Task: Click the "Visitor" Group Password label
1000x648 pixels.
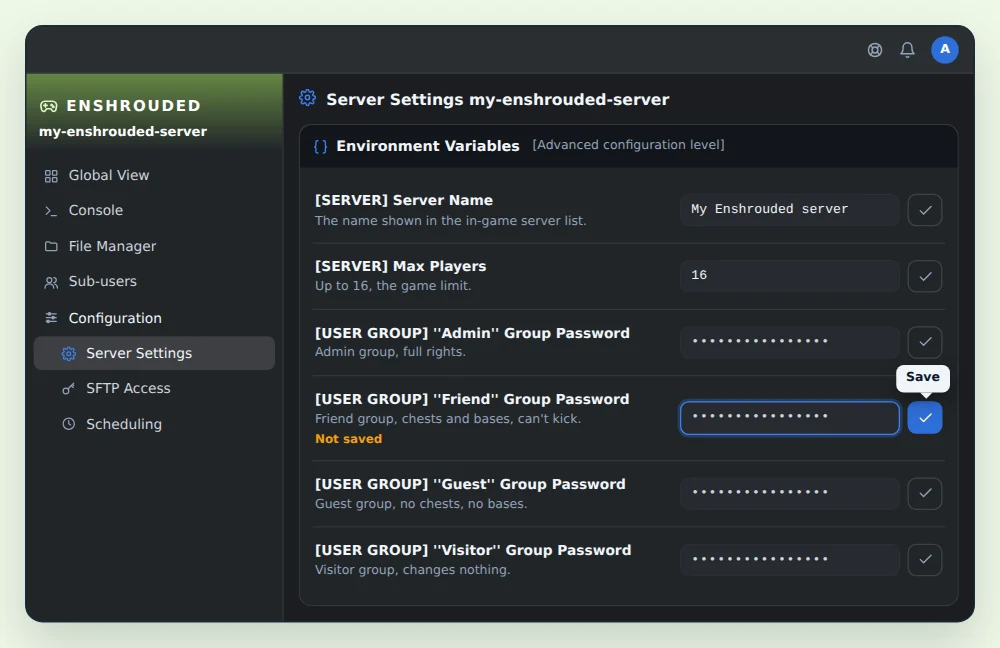Action: tap(473, 550)
